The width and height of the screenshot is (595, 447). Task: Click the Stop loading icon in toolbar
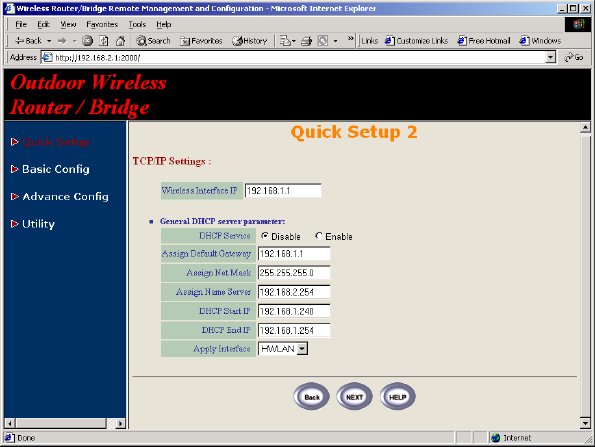click(88, 41)
